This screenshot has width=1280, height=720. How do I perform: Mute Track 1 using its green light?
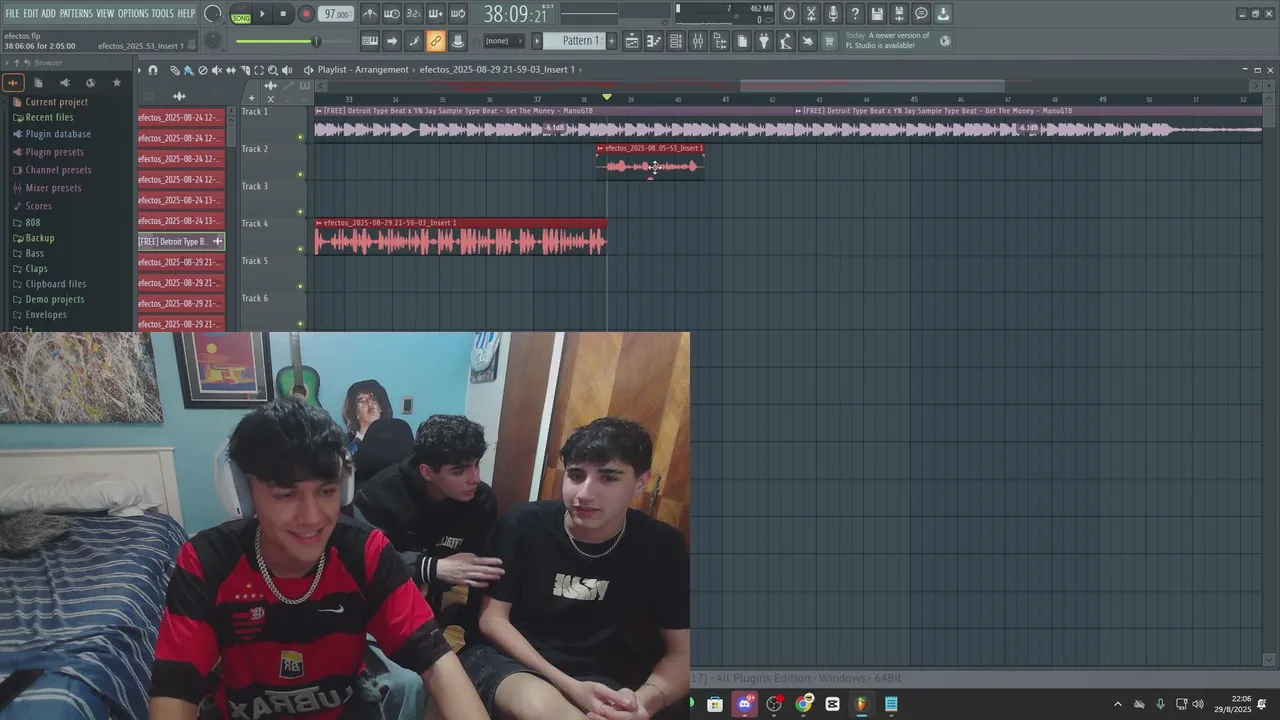[x=300, y=137]
